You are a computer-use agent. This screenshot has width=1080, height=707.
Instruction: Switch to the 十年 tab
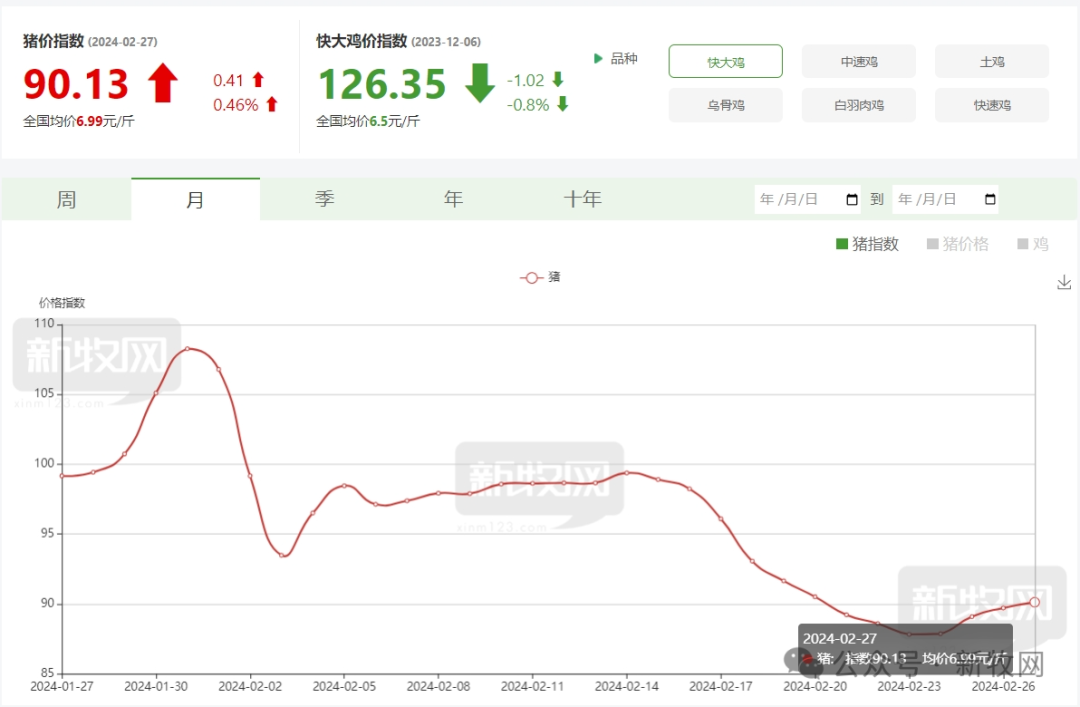582,199
